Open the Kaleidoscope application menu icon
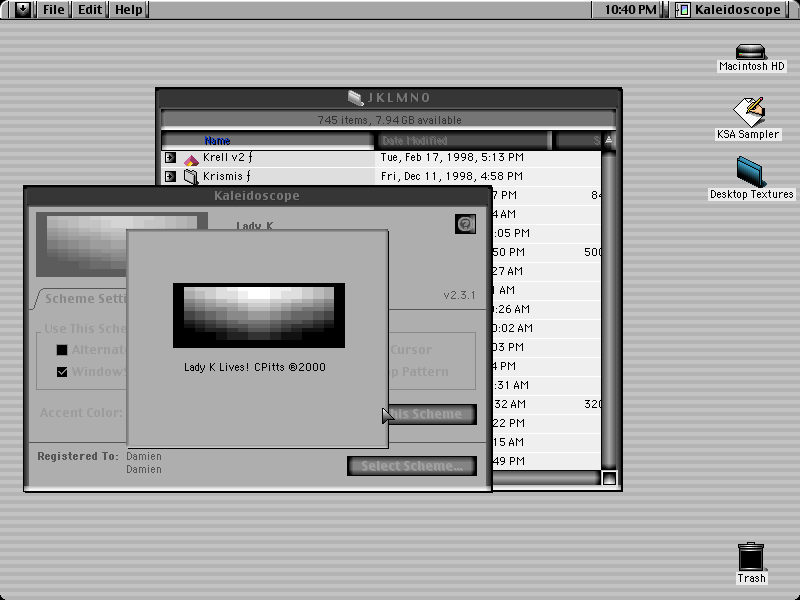This screenshot has height=600, width=800. click(x=683, y=9)
